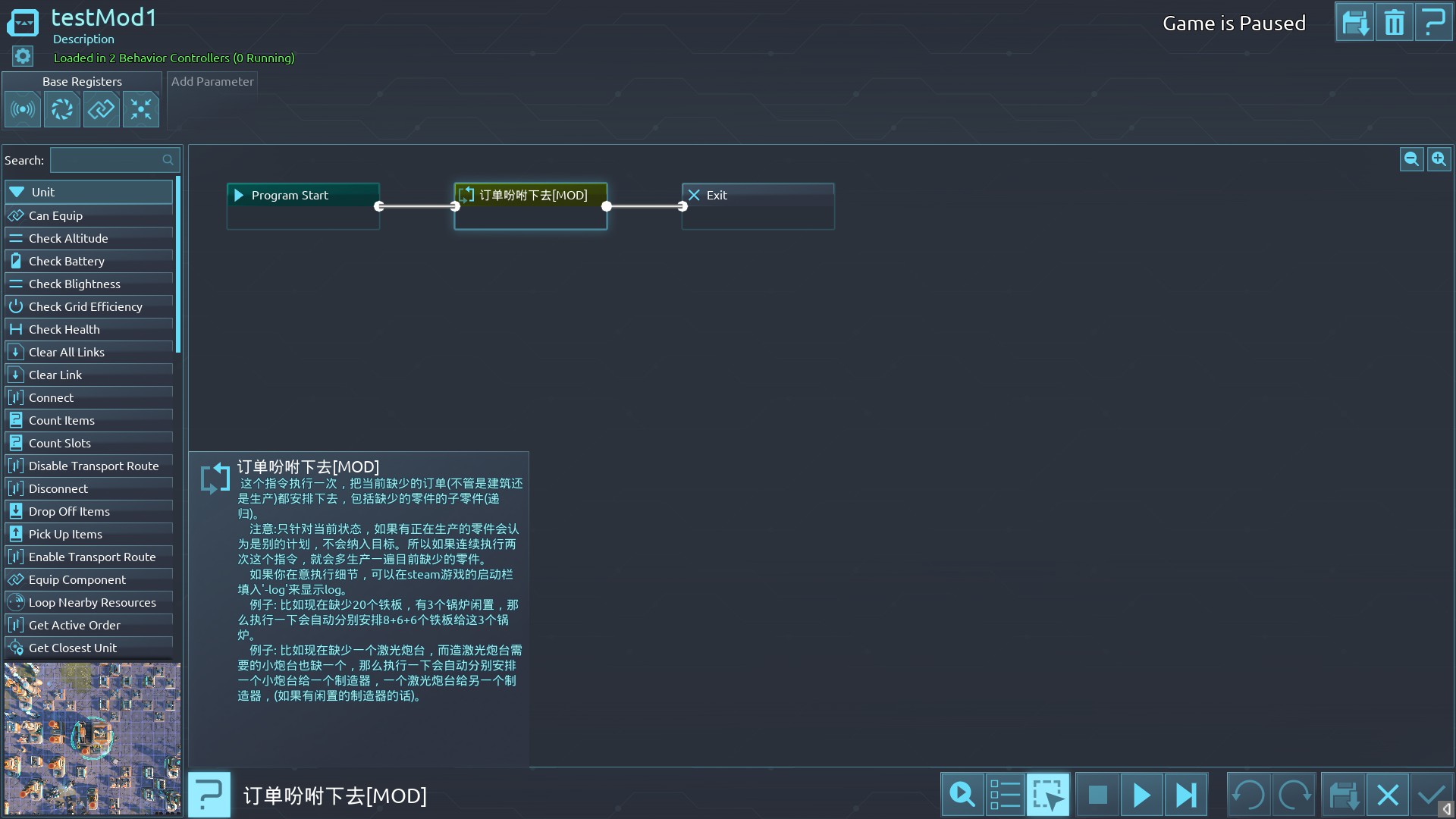Select the Get Closest Unit instruction
The width and height of the screenshot is (1456, 819).
pyautogui.click(x=73, y=648)
